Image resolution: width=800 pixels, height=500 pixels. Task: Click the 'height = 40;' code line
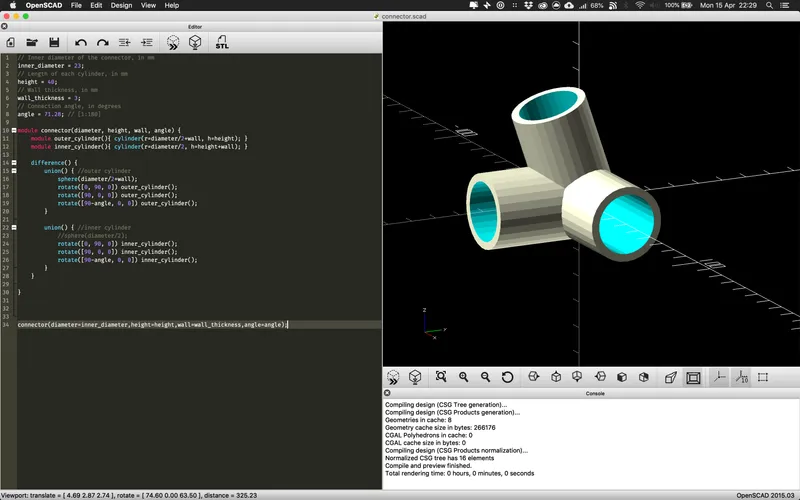37,82
